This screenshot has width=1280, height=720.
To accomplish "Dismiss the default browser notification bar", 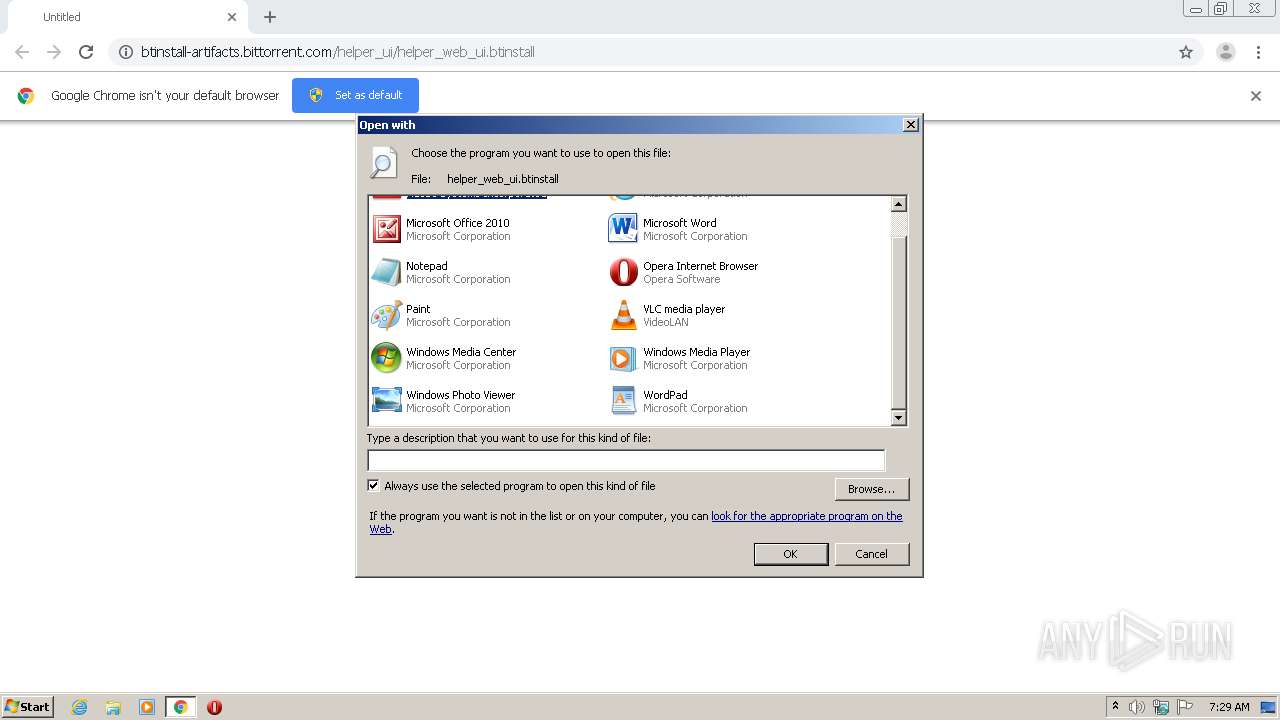I will coord(1256,96).
